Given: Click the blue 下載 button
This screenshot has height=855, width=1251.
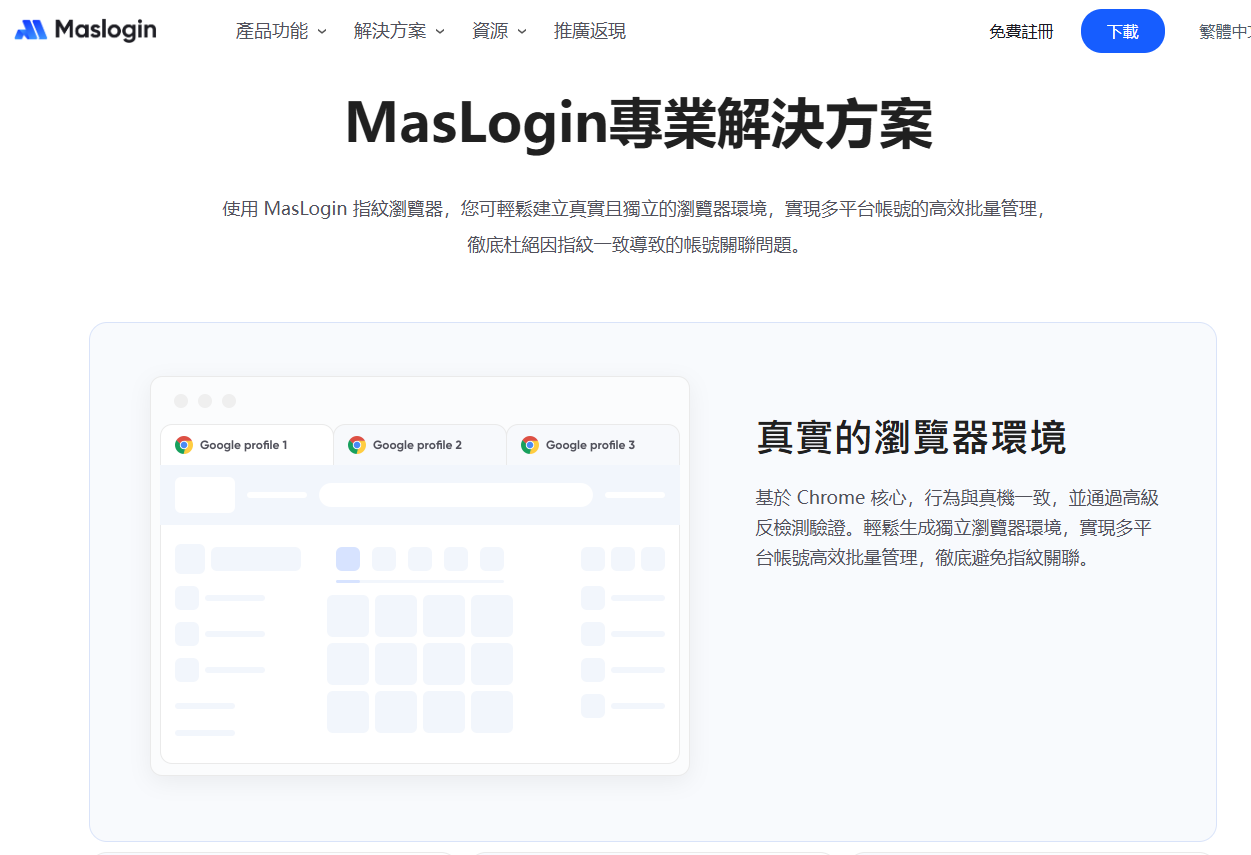Looking at the screenshot, I should pos(1122,31).
